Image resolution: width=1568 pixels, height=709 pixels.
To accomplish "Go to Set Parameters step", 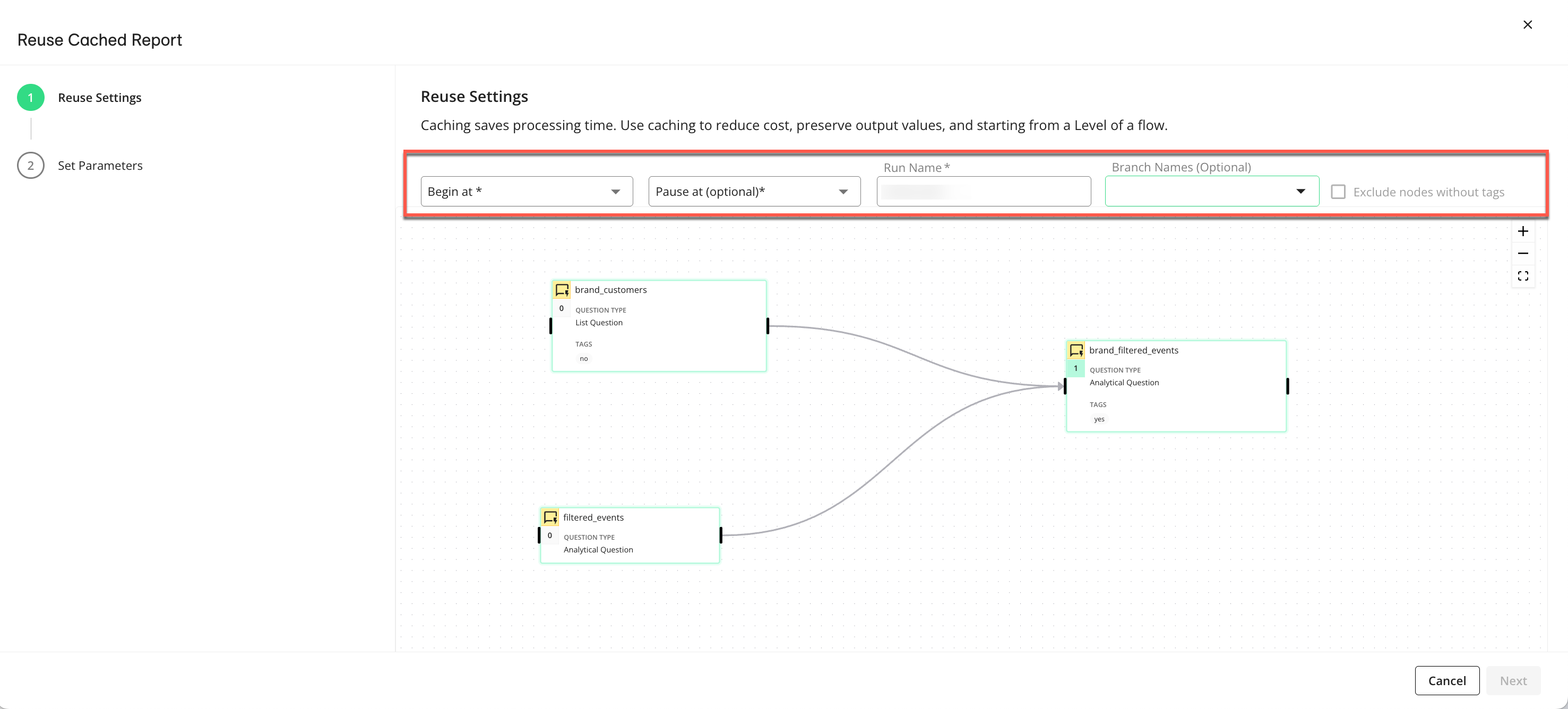I will [100, 166].
